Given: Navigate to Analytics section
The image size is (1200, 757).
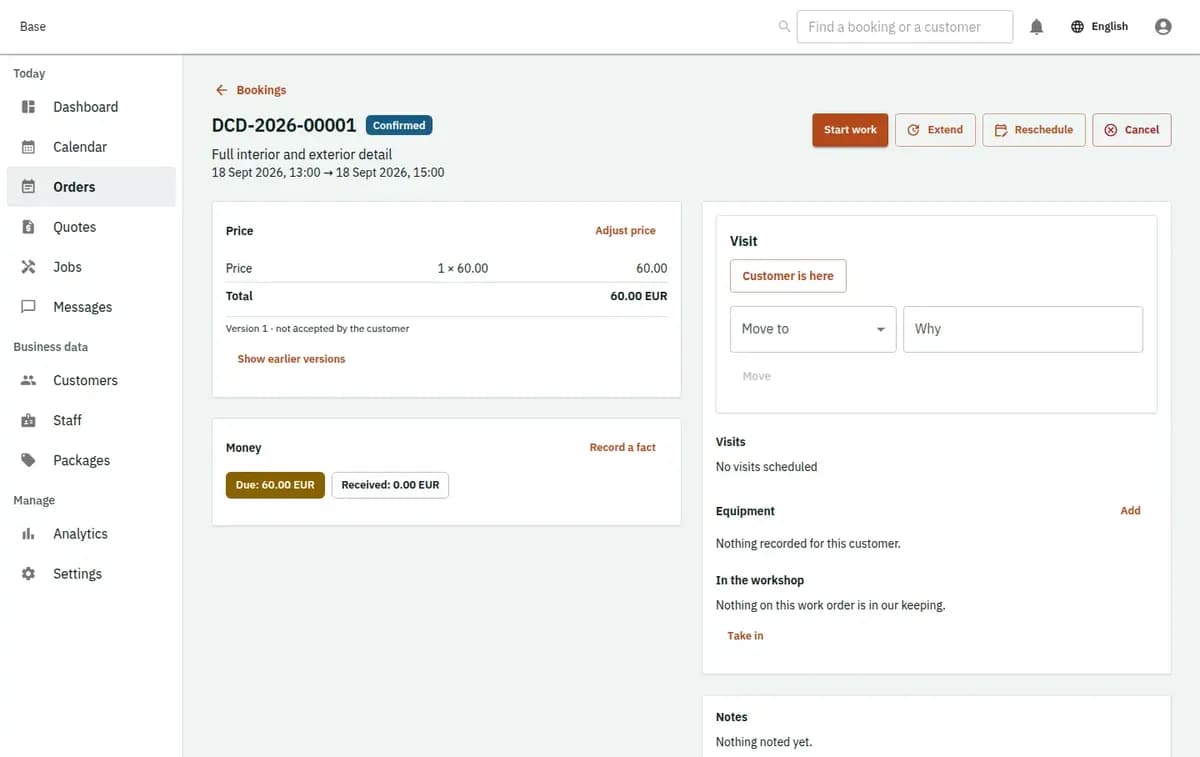Looking at the screenshot, I should [x=91, y=534].
